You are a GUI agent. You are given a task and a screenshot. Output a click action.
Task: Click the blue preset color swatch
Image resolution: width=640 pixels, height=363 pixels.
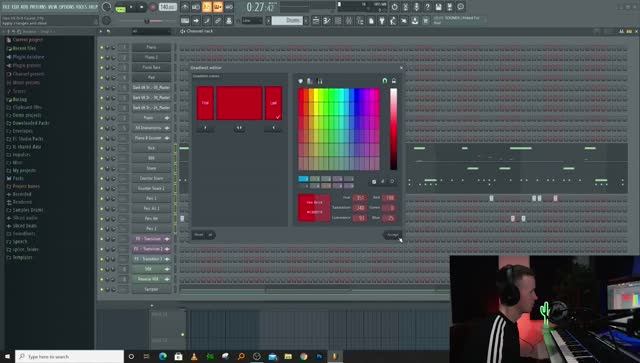point(303,179)
